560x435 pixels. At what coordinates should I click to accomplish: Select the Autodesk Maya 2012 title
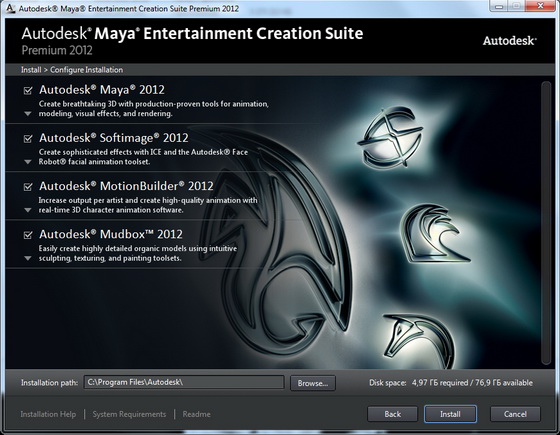pos(102,90)
